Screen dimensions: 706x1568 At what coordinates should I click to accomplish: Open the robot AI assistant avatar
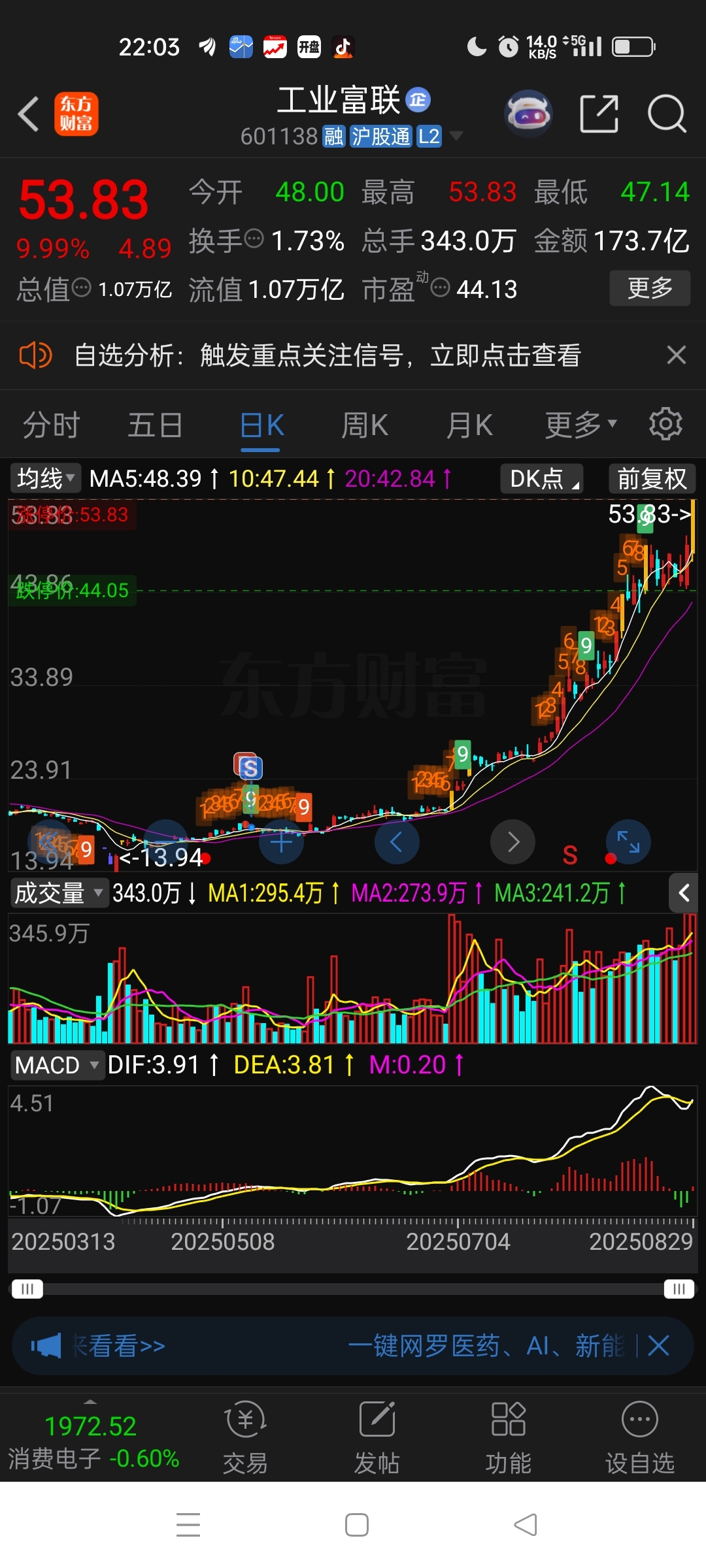529,114
